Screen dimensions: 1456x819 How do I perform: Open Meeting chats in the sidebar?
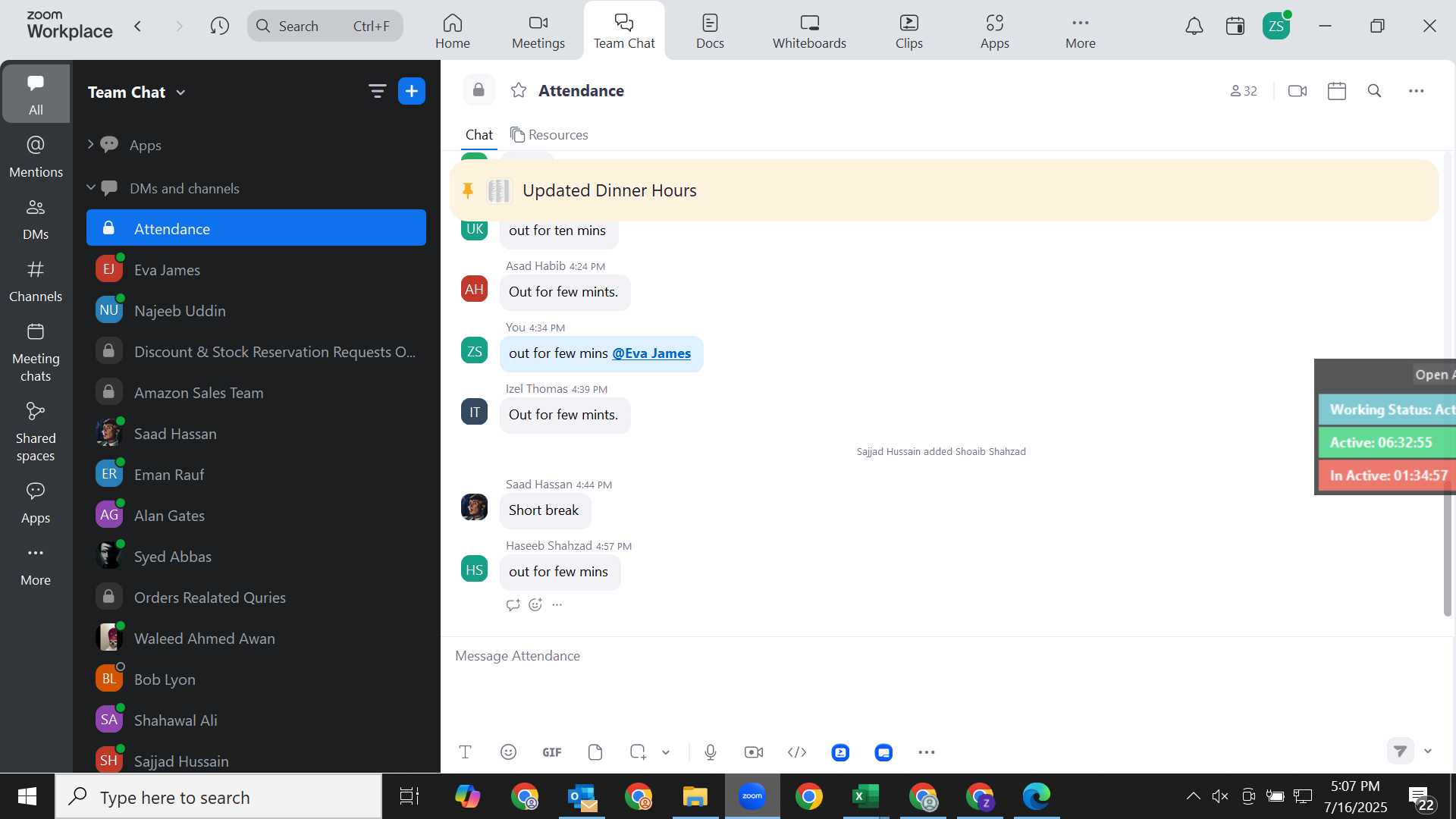(36, 353)
